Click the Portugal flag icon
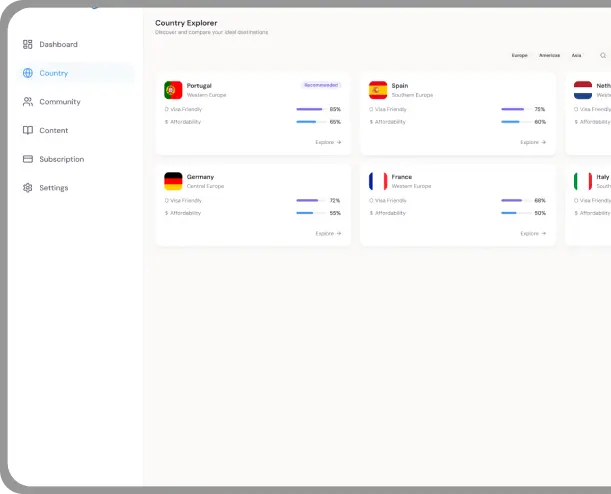611x494 pixels. click(173, 90)
